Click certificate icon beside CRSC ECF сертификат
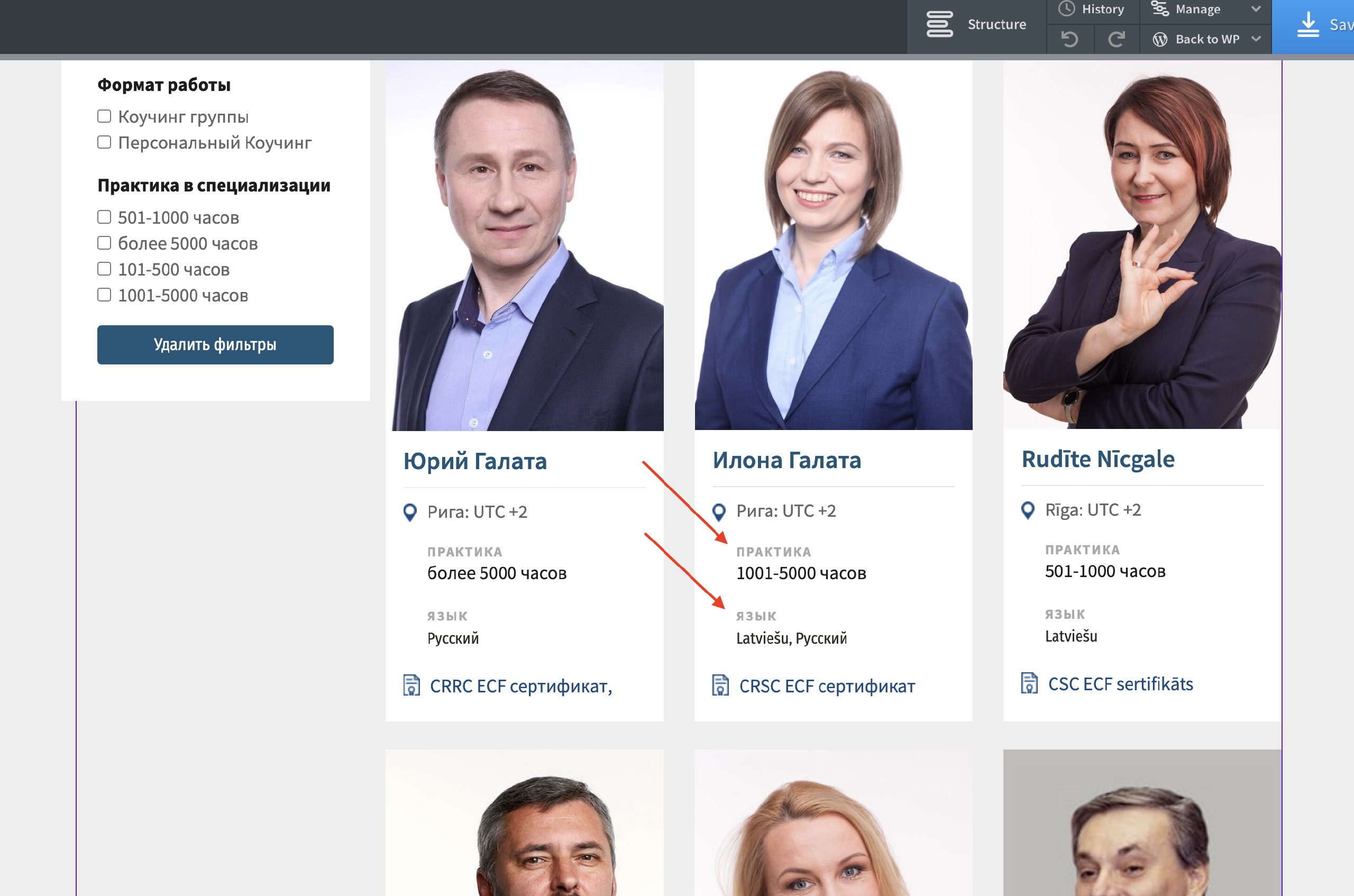The width and height of the screenshot is (1354, 896). (720, 684)
